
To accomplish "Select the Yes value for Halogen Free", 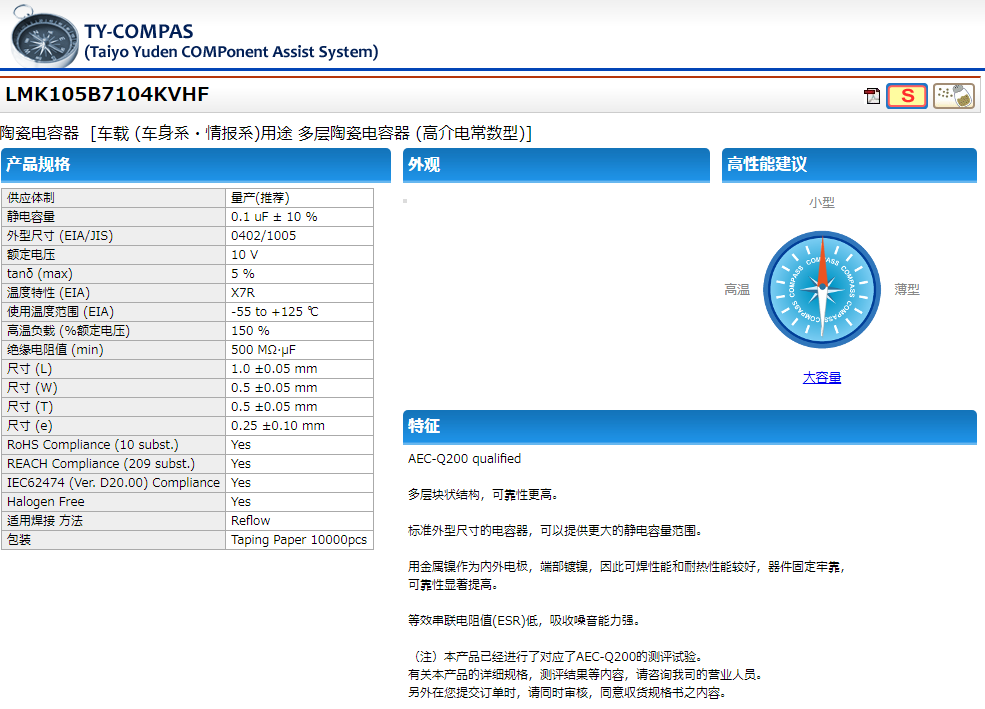I will point(241,502).
